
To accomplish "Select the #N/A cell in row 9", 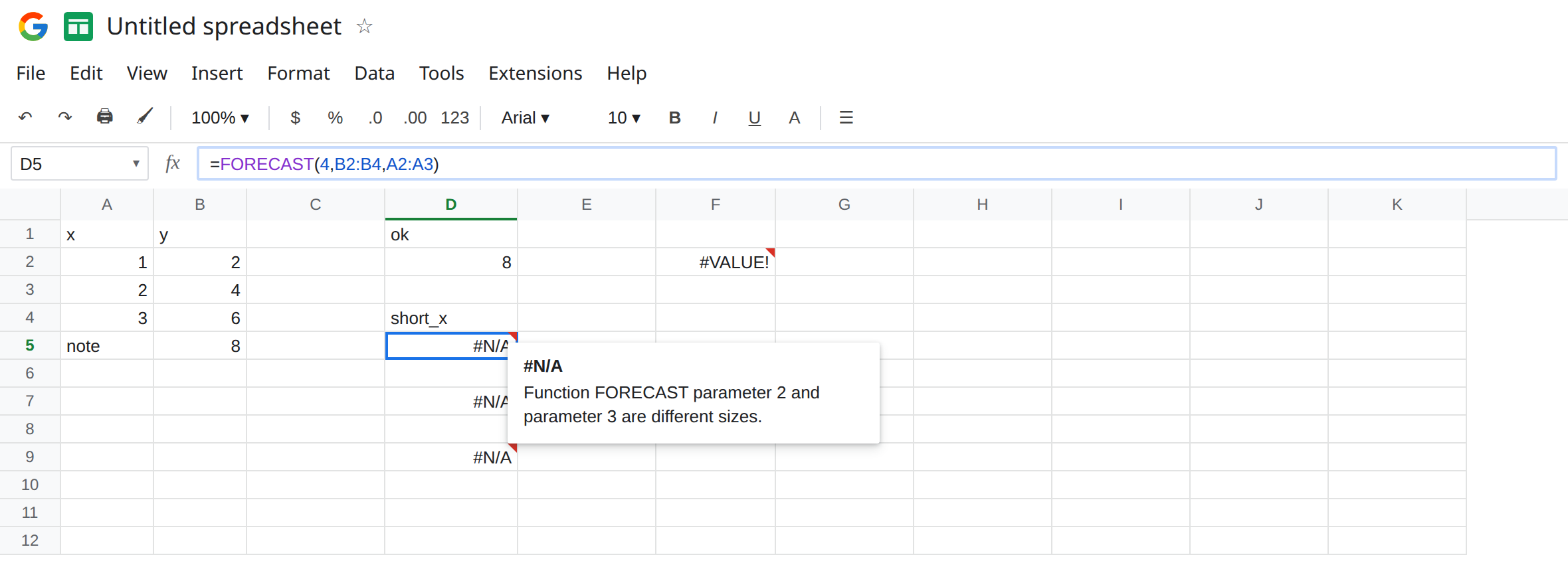I will coord(451,457).
